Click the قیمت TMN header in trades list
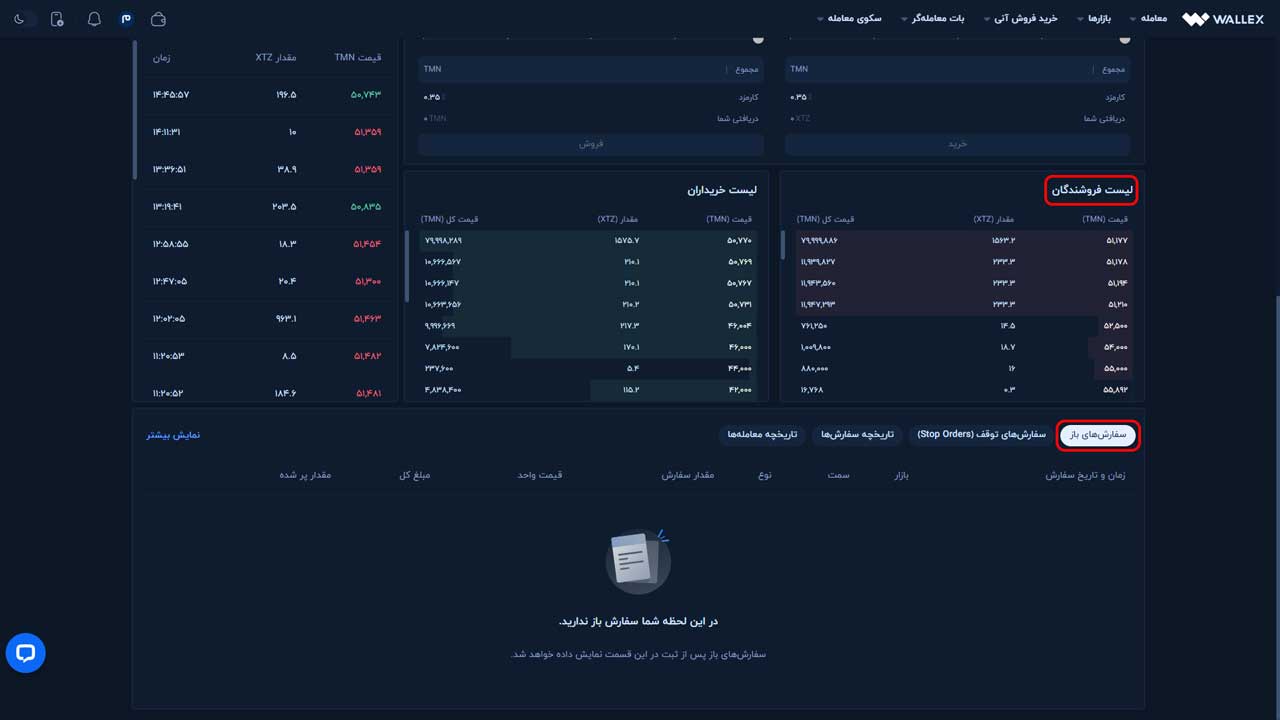 [x=358, y=58]
